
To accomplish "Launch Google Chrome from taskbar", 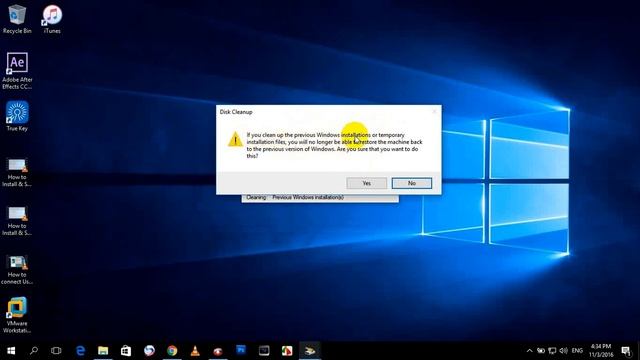I will point(172,351).
